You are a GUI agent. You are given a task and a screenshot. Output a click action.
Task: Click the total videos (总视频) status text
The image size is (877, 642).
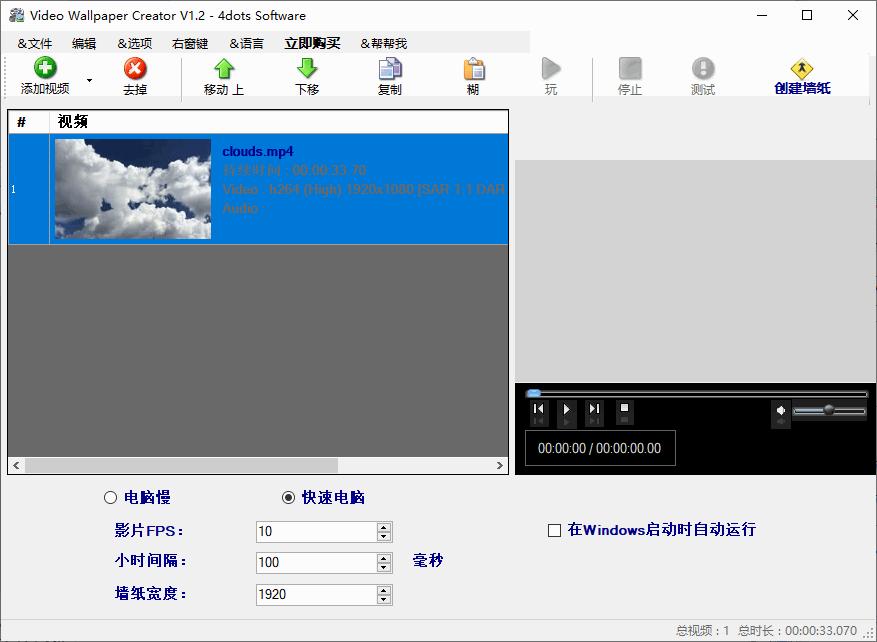click(x=702, y=631)
